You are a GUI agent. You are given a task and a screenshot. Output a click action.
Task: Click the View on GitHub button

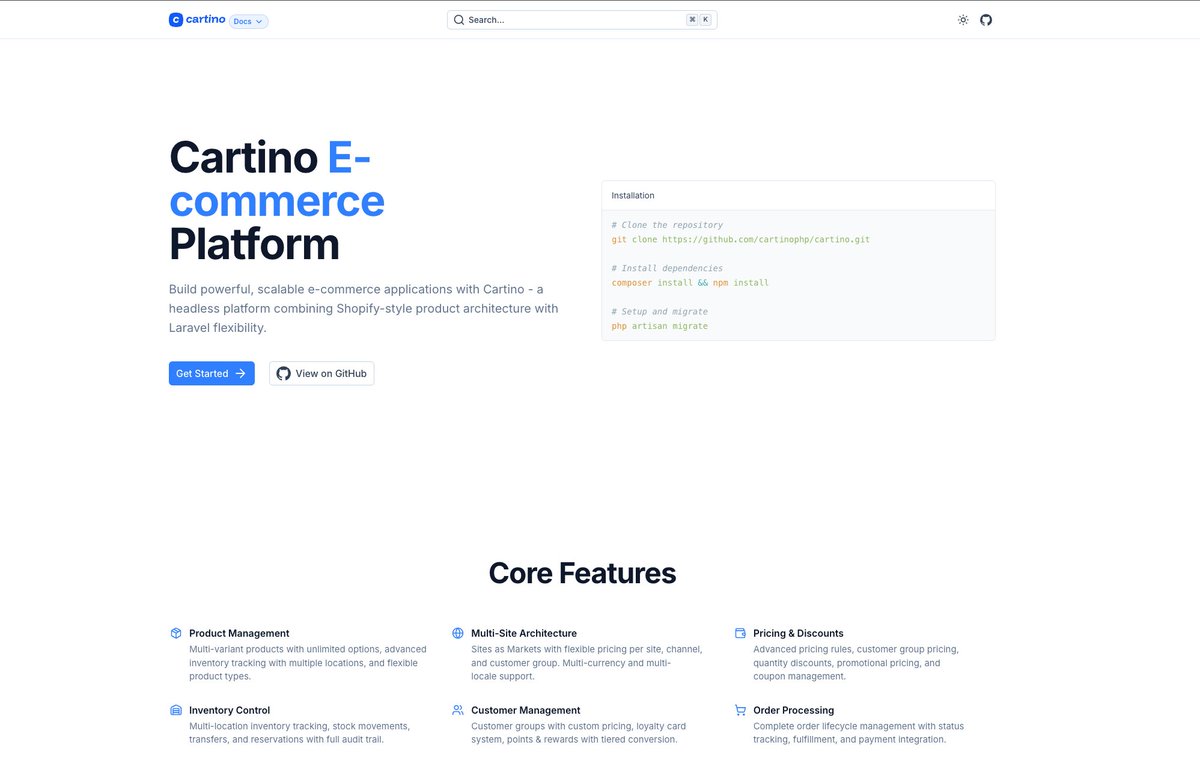(322, 373)
